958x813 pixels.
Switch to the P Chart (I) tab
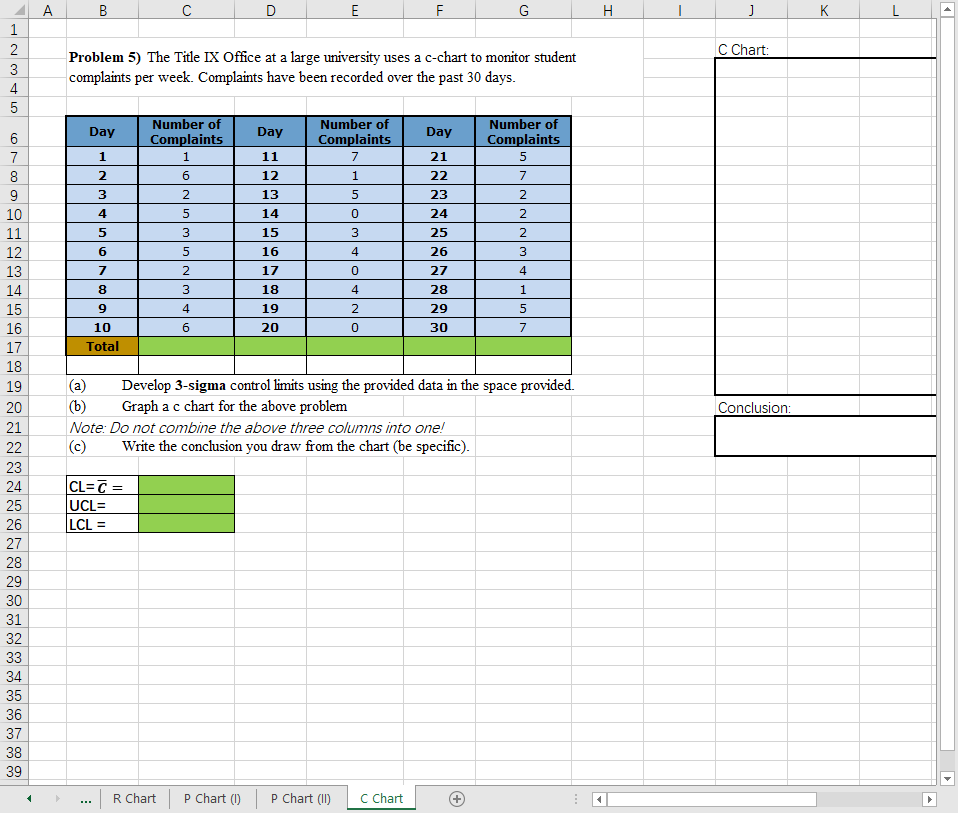pos(212,798)
